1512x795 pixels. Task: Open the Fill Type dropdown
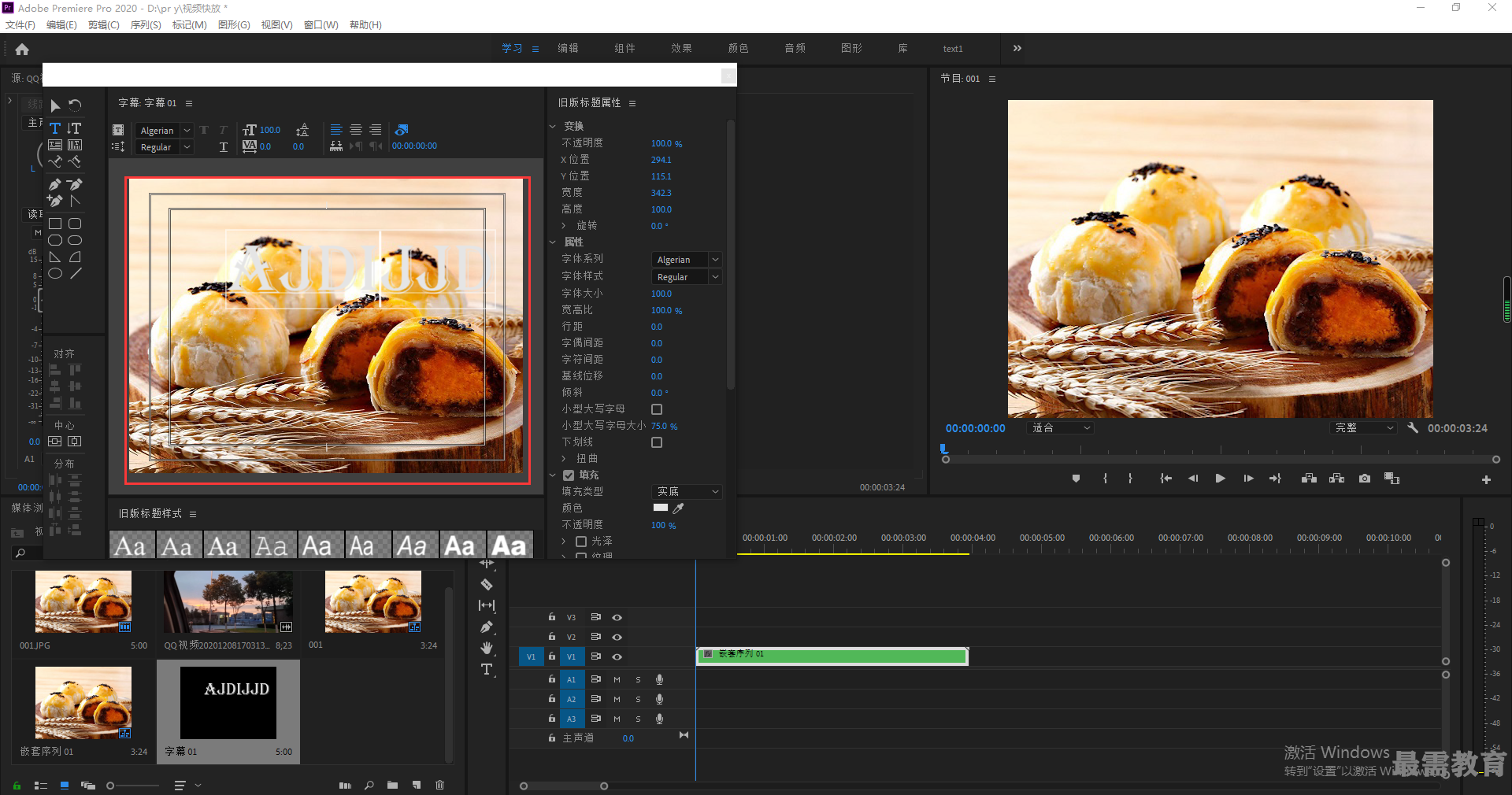pyautogui.click(x=687, y=491)
